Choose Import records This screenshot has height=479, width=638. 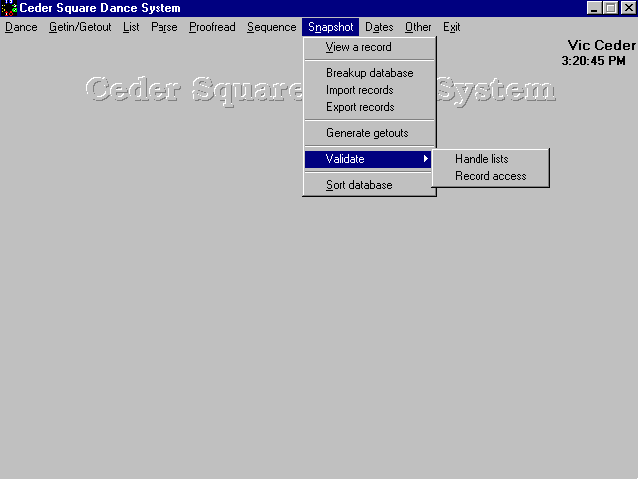369,90
